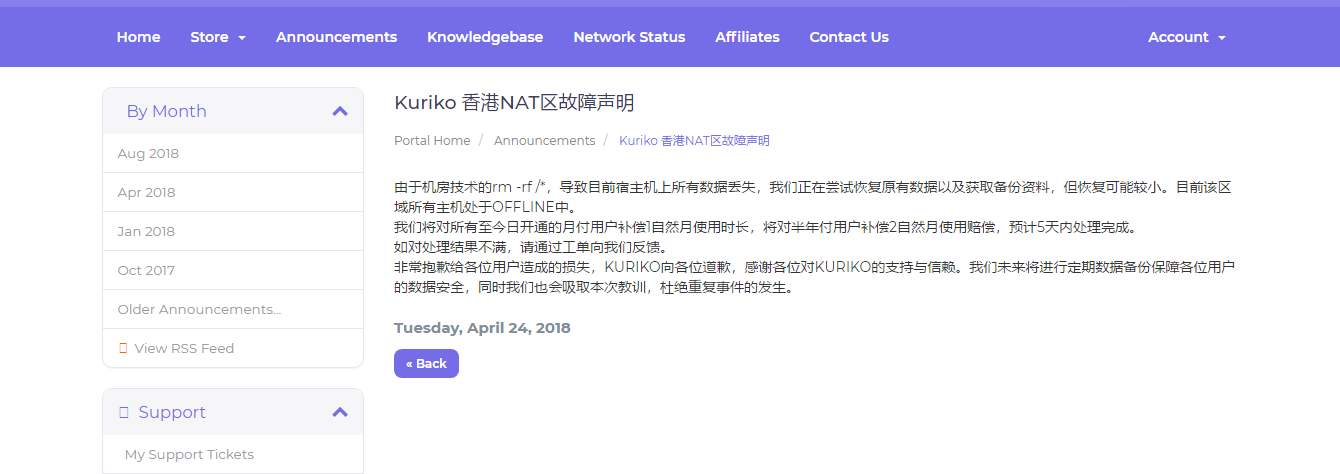
Task: Open Announcements in the top navigation
Action: click(x=336, y=37)
